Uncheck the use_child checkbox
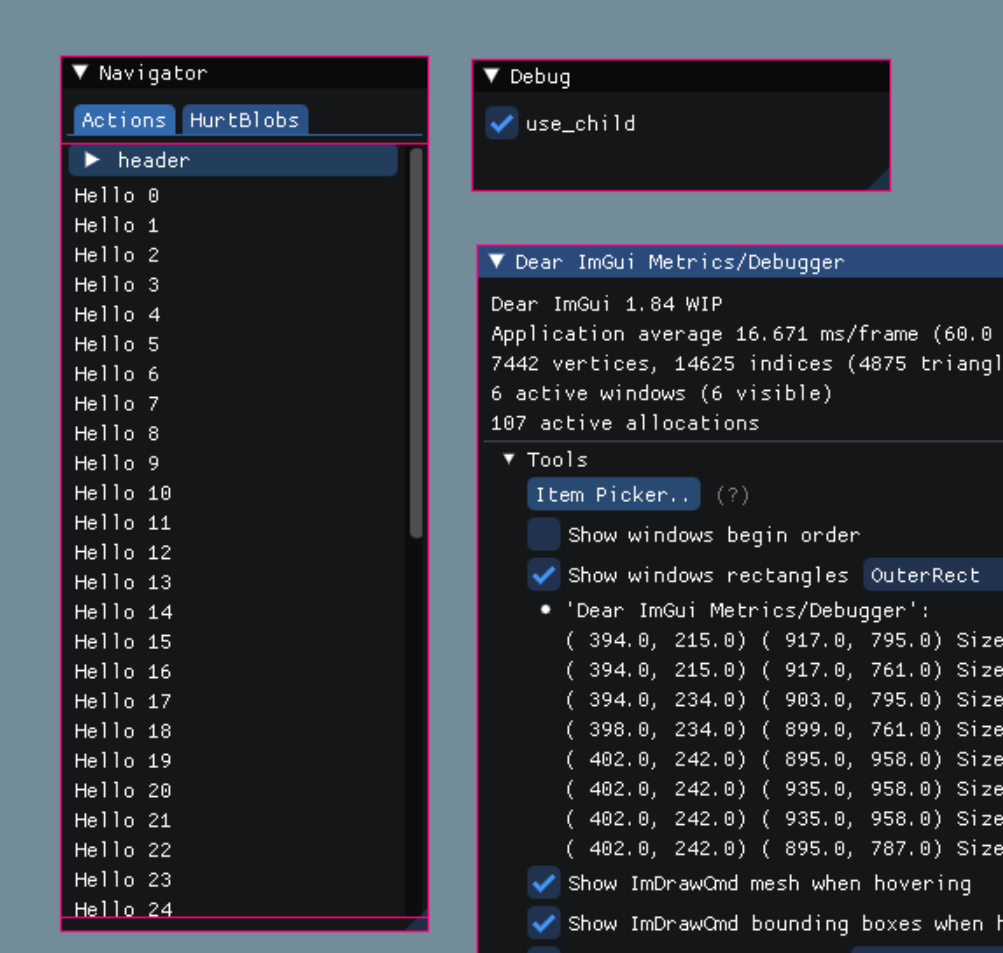Viewport: 1003px width, 953px height. pos(500,123)
